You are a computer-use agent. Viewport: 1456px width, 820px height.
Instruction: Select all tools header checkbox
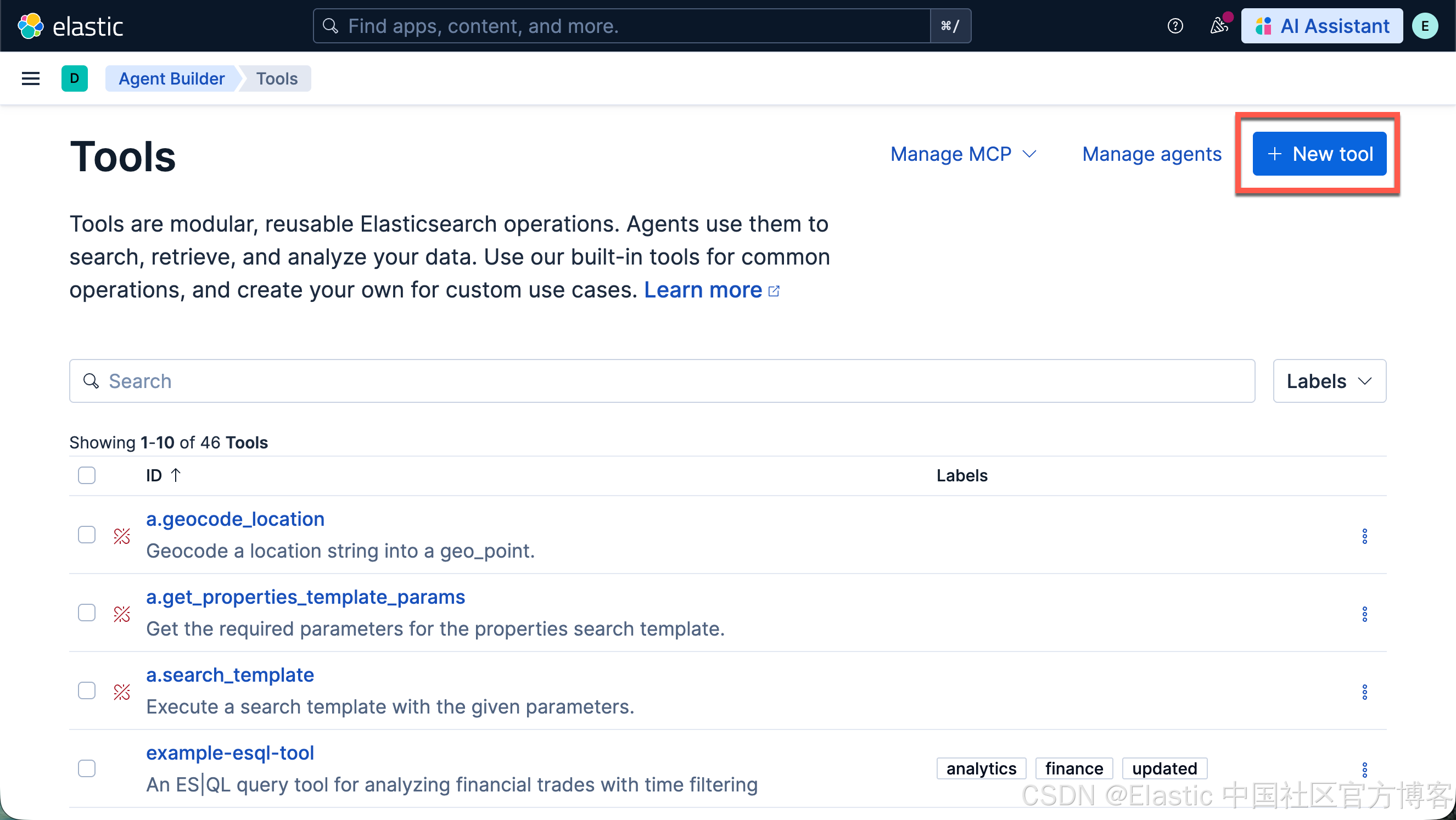(87, 475)
